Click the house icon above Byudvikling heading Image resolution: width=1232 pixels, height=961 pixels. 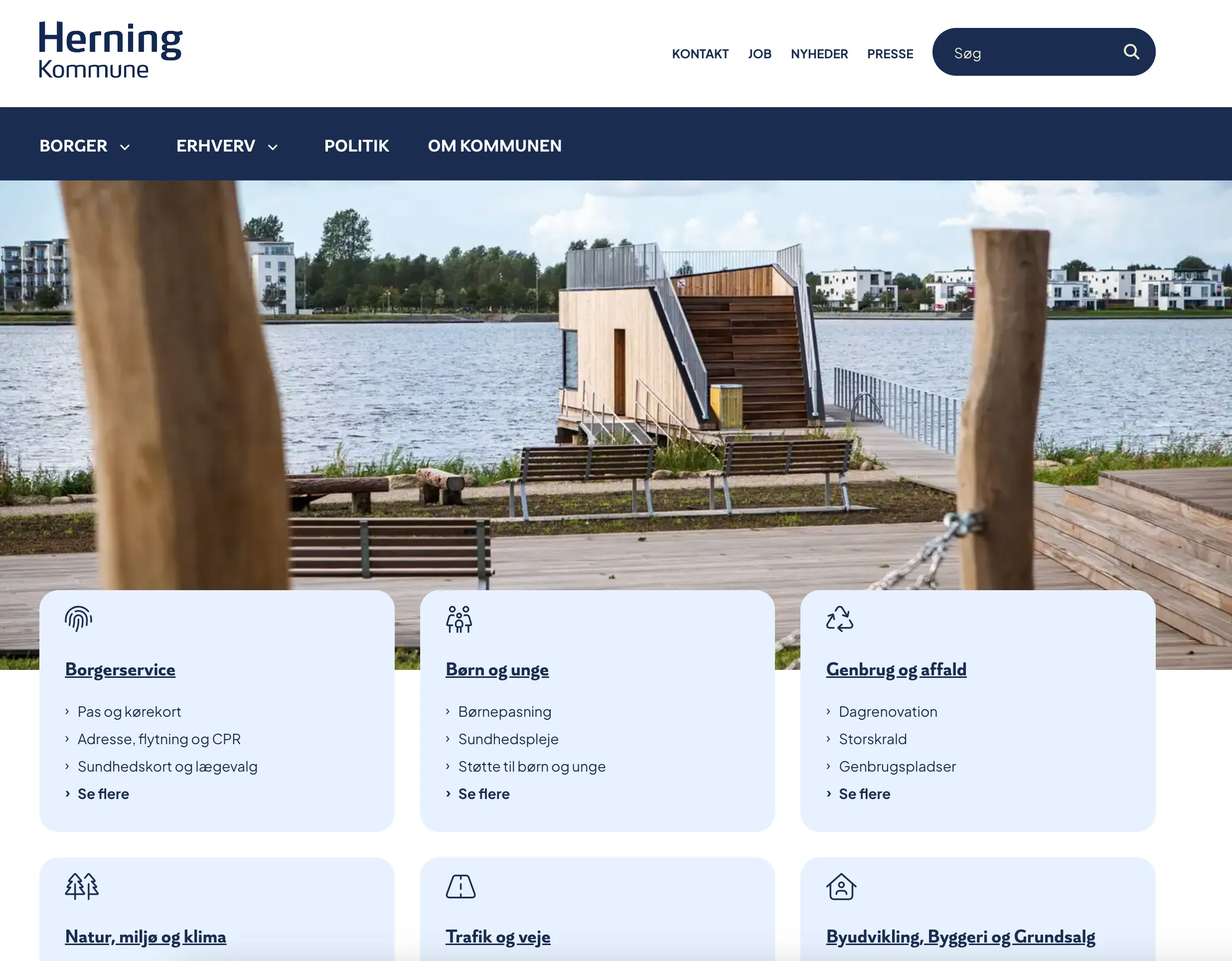(841, 887)
